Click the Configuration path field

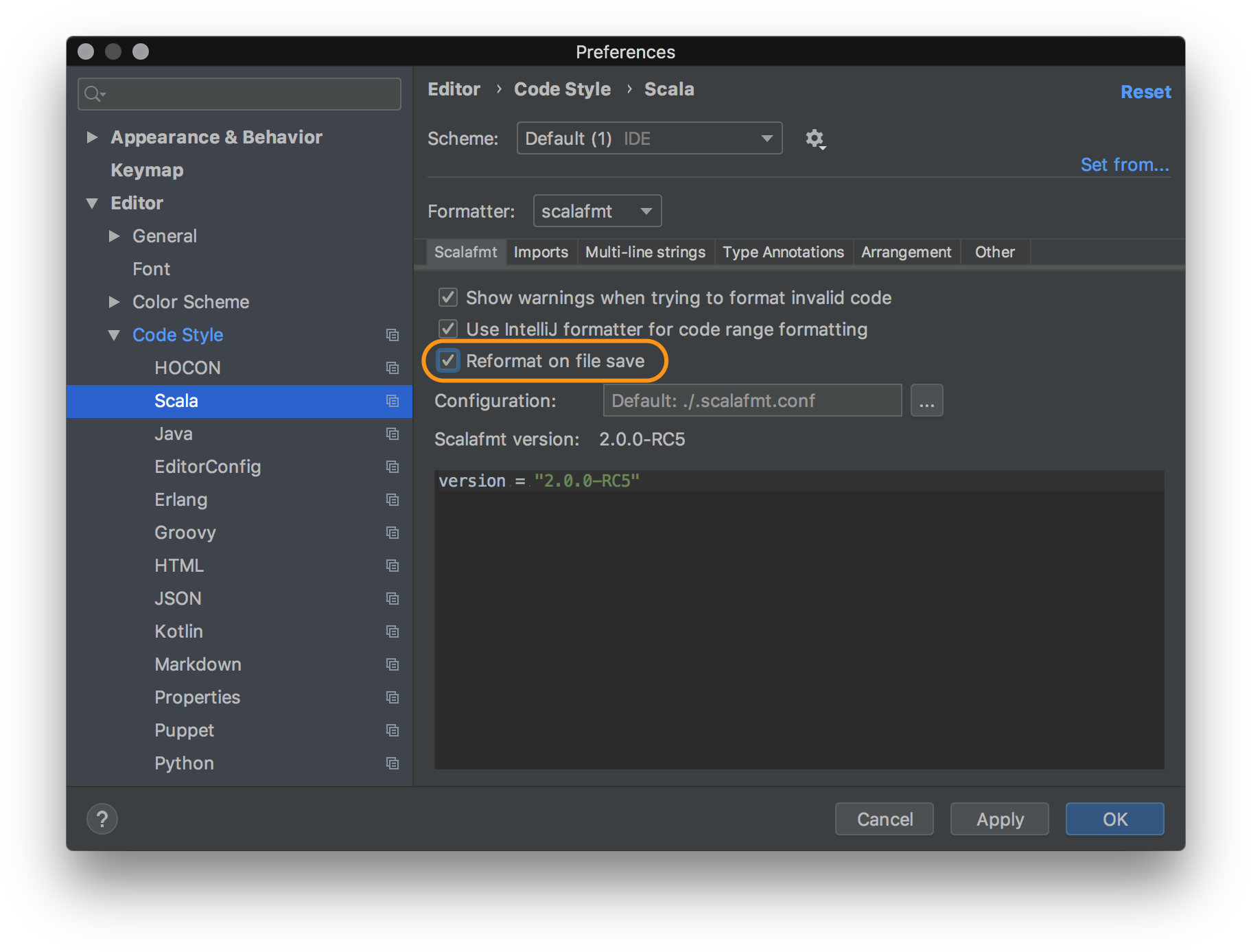752,400
